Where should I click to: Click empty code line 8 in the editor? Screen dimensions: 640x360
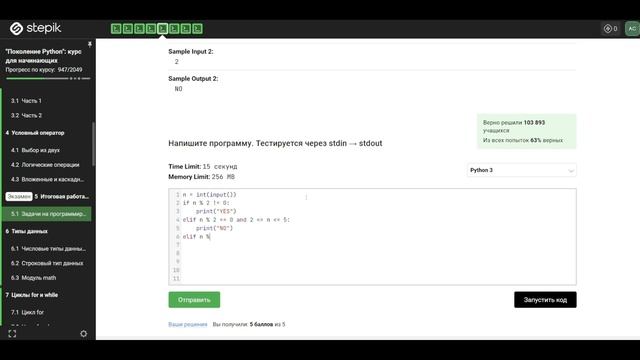(x=378, y=253)
